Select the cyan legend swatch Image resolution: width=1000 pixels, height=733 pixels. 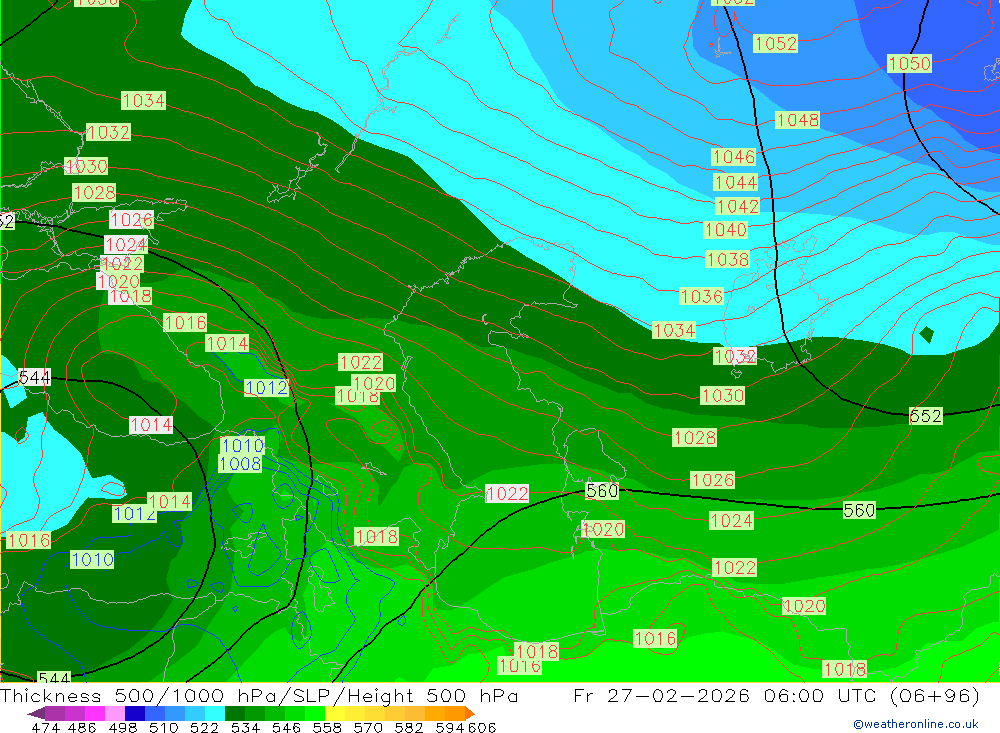[x=215, y=713]
